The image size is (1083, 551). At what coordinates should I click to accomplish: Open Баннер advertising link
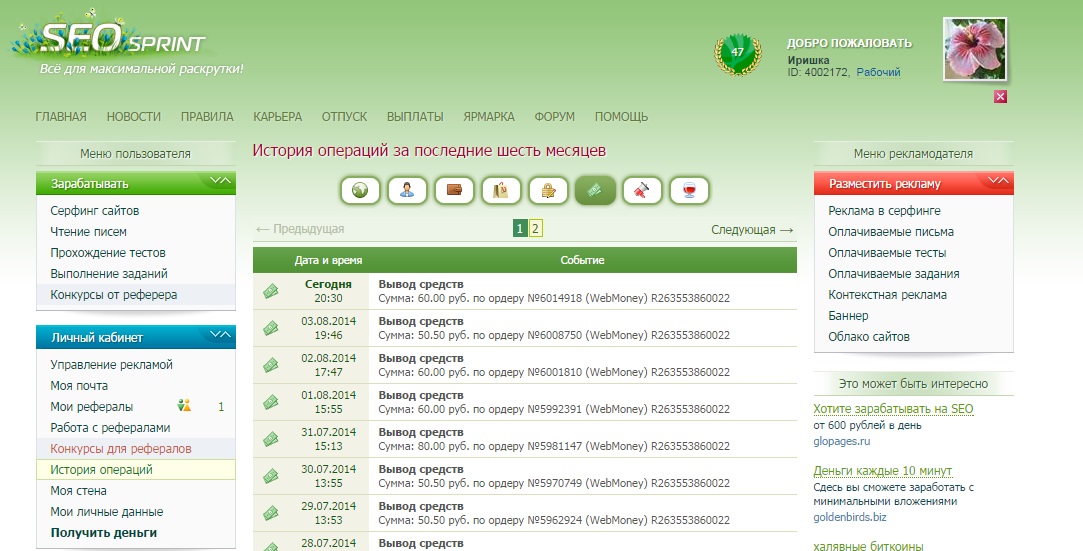pos(848,316)
